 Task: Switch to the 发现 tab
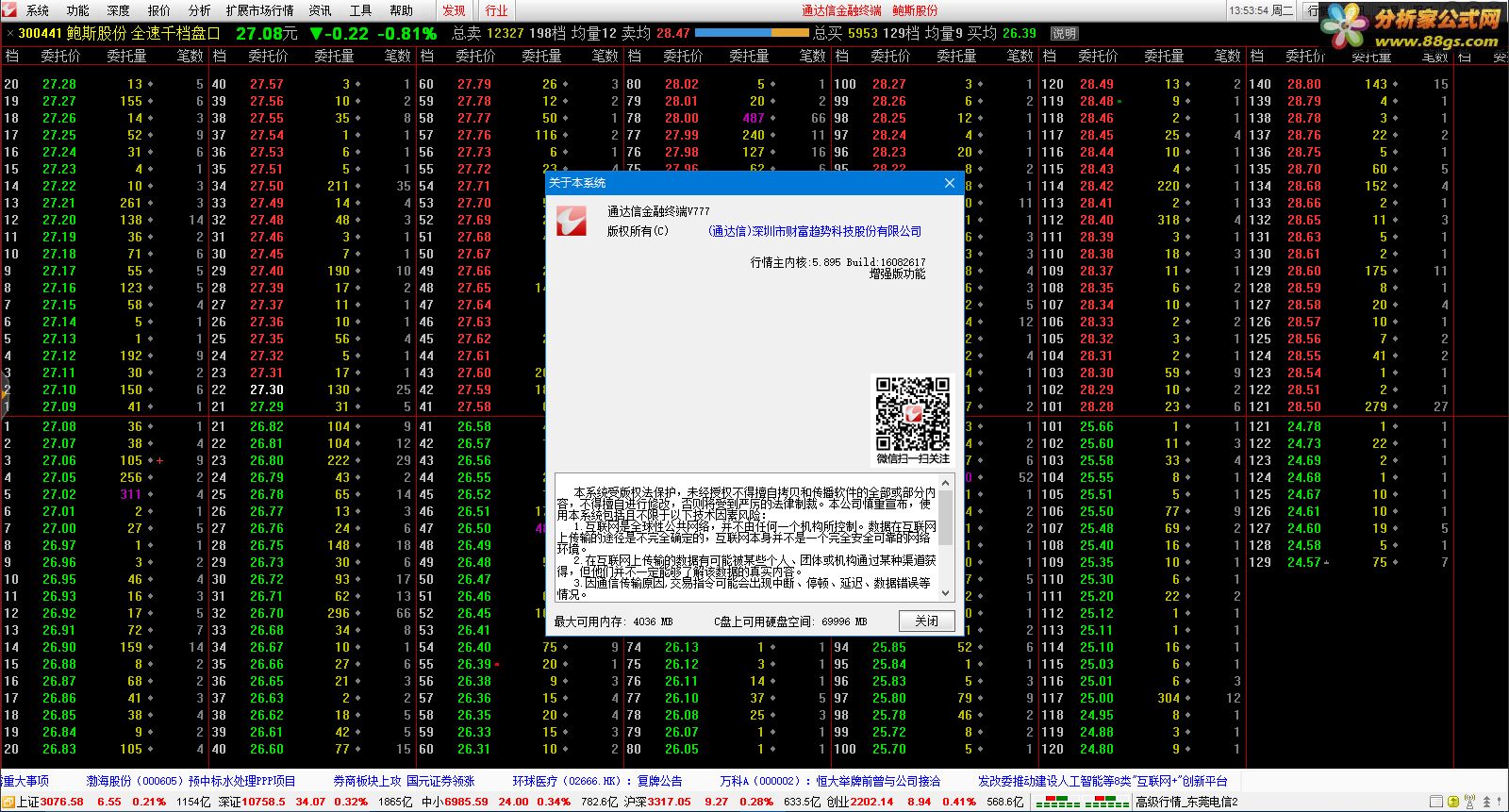455,10
